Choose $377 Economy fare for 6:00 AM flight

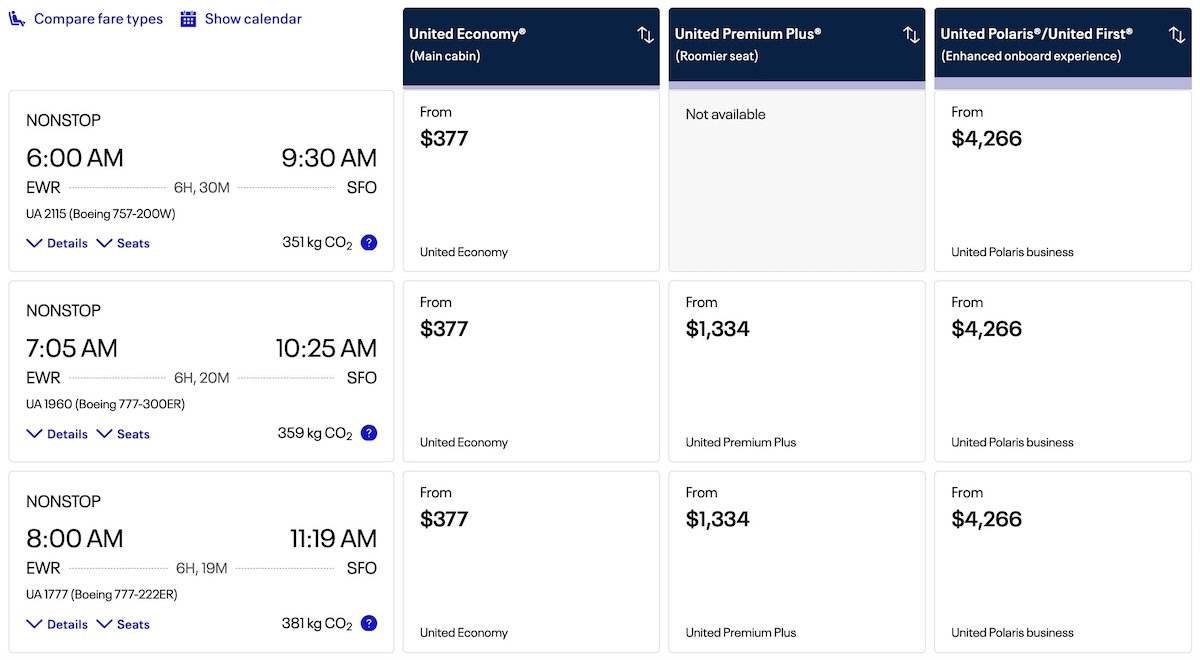(531, 180)
